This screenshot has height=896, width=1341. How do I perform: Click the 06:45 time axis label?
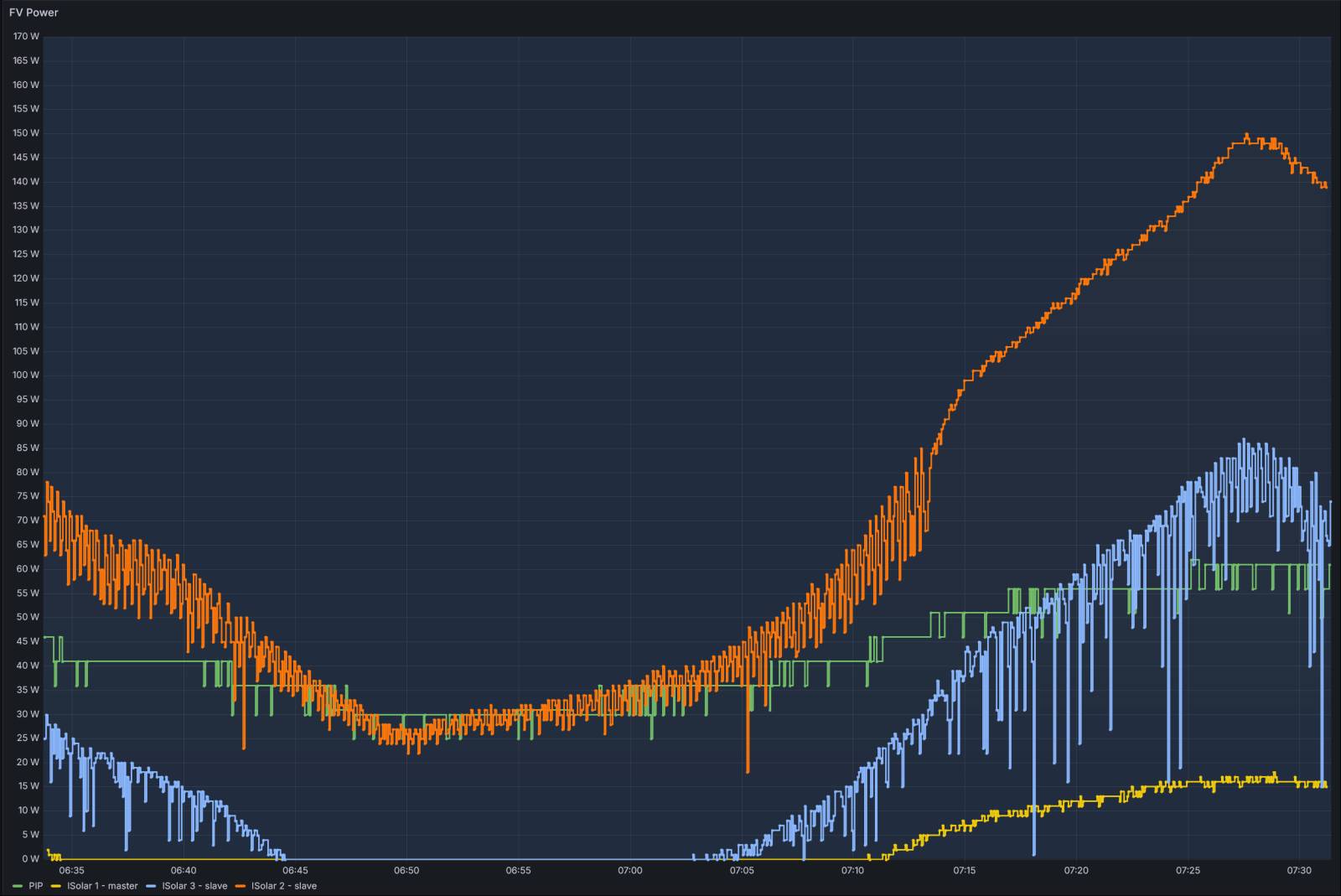(x=295, y=871)
